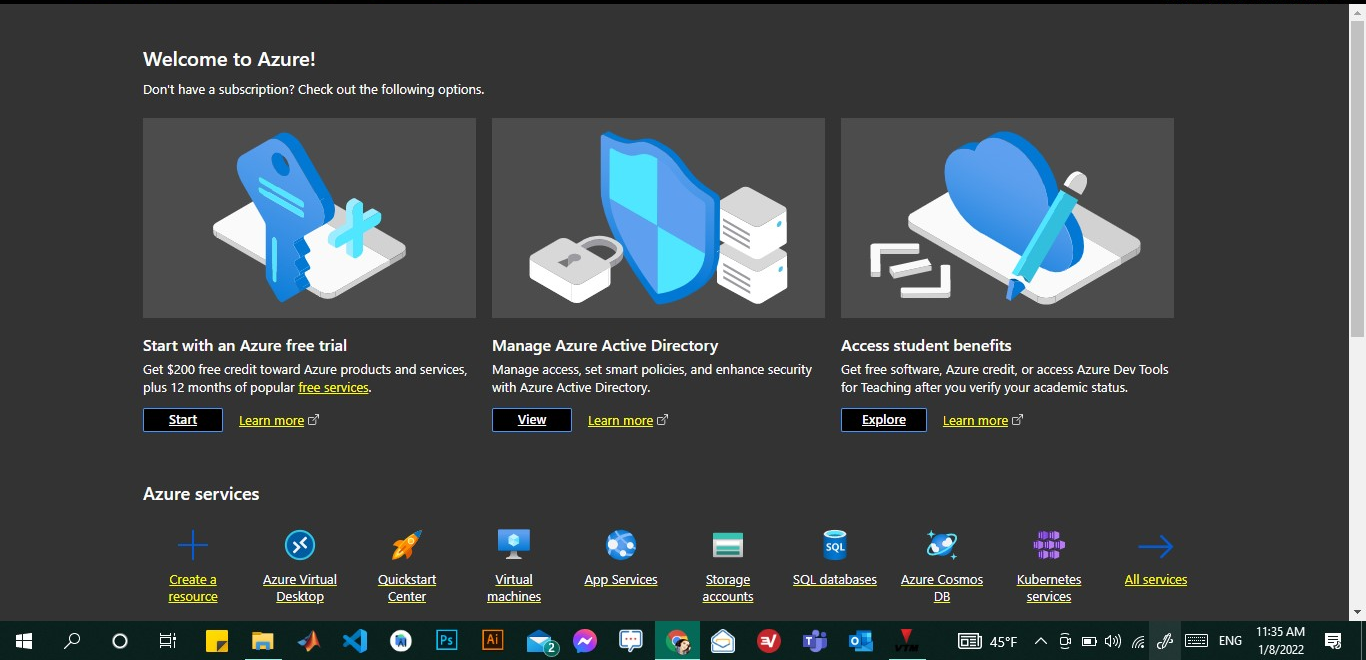This screenshot has width=1366, height=660.
Task: Open File Explorer from the taskbar
Action: point(262,641)
